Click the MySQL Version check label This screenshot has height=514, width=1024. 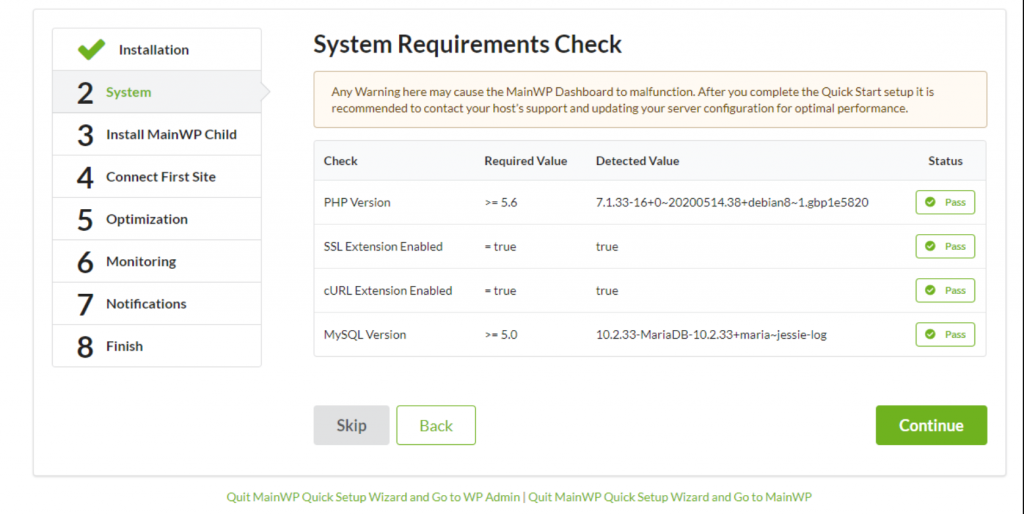pos(365,334)
